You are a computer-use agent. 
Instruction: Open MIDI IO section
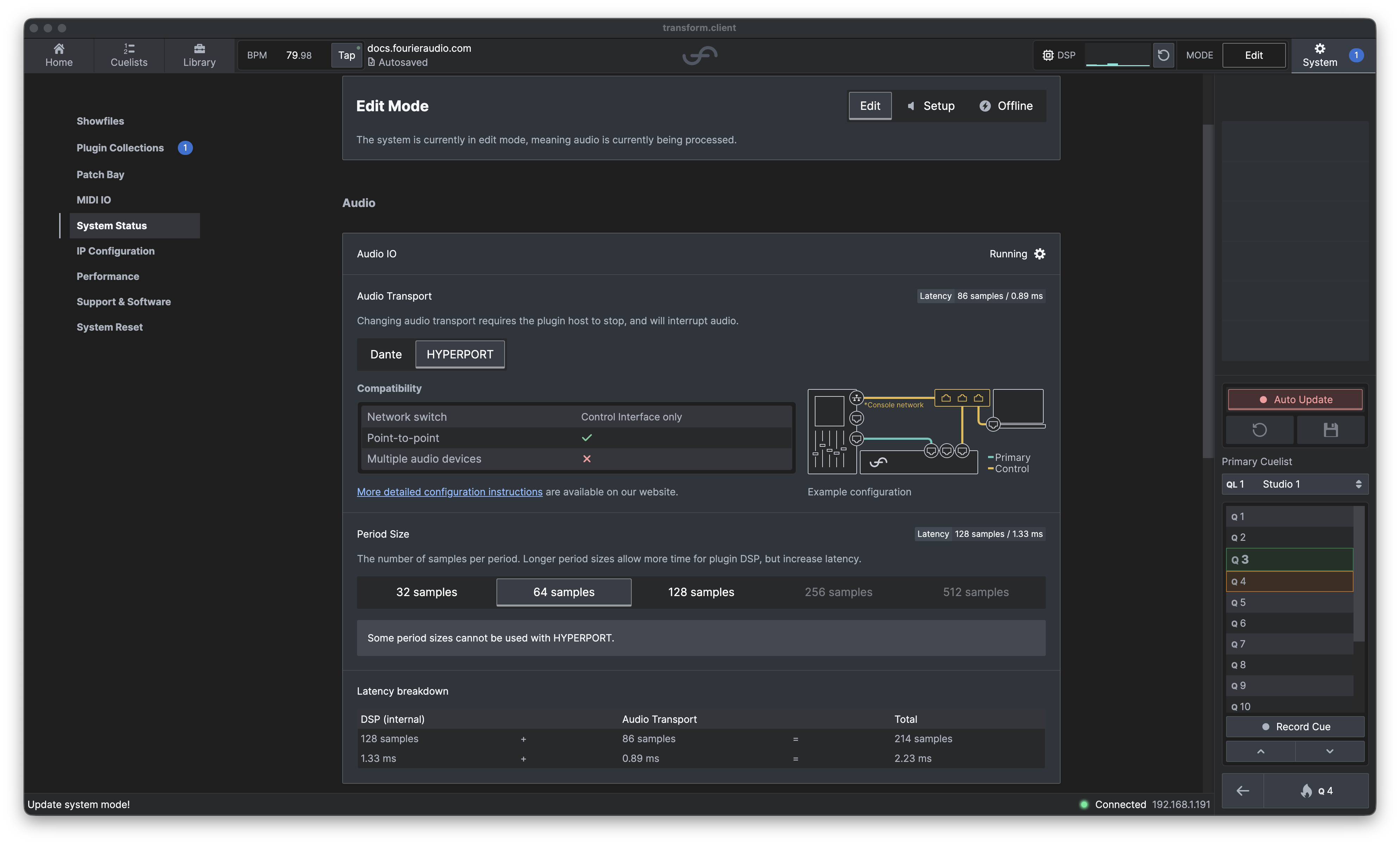[x=94, y=200]
